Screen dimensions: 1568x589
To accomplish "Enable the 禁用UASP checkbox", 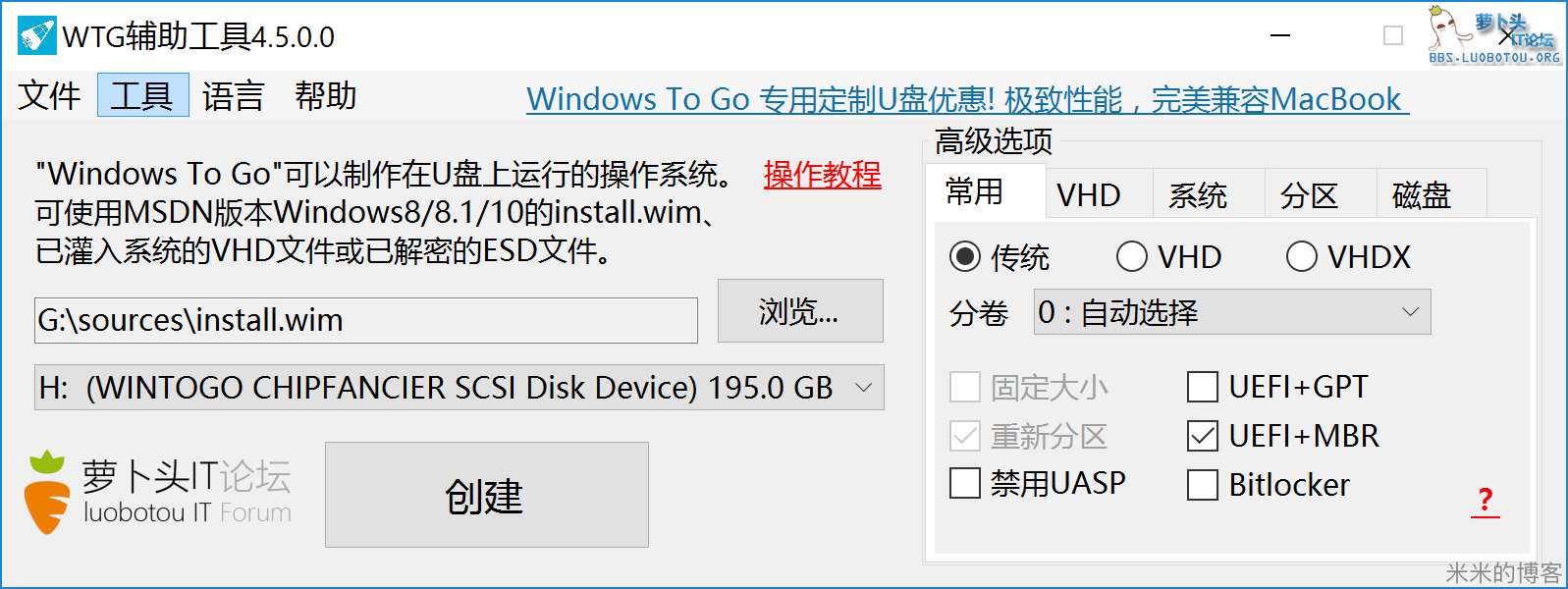I will tap(963, 484).
